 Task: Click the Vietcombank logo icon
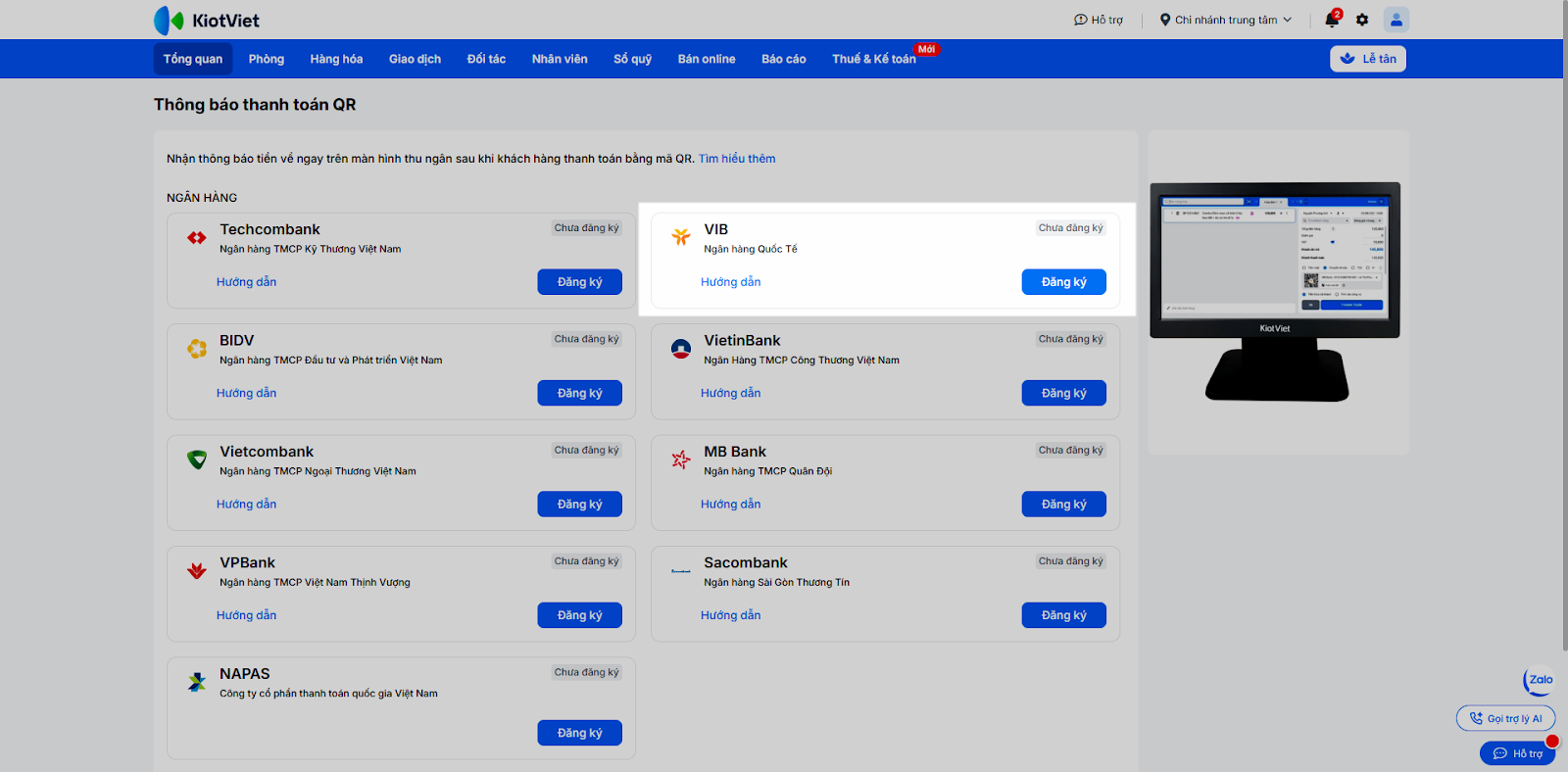(197, 459)
